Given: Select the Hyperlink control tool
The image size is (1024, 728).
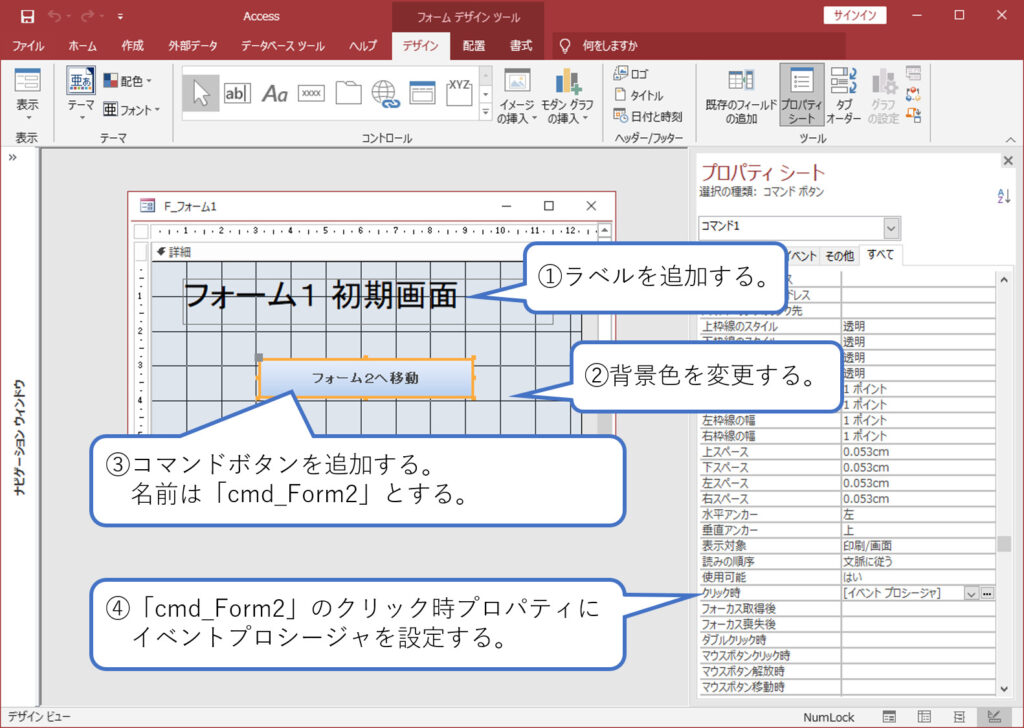Looking at the screenshot, I should [384, 93].
